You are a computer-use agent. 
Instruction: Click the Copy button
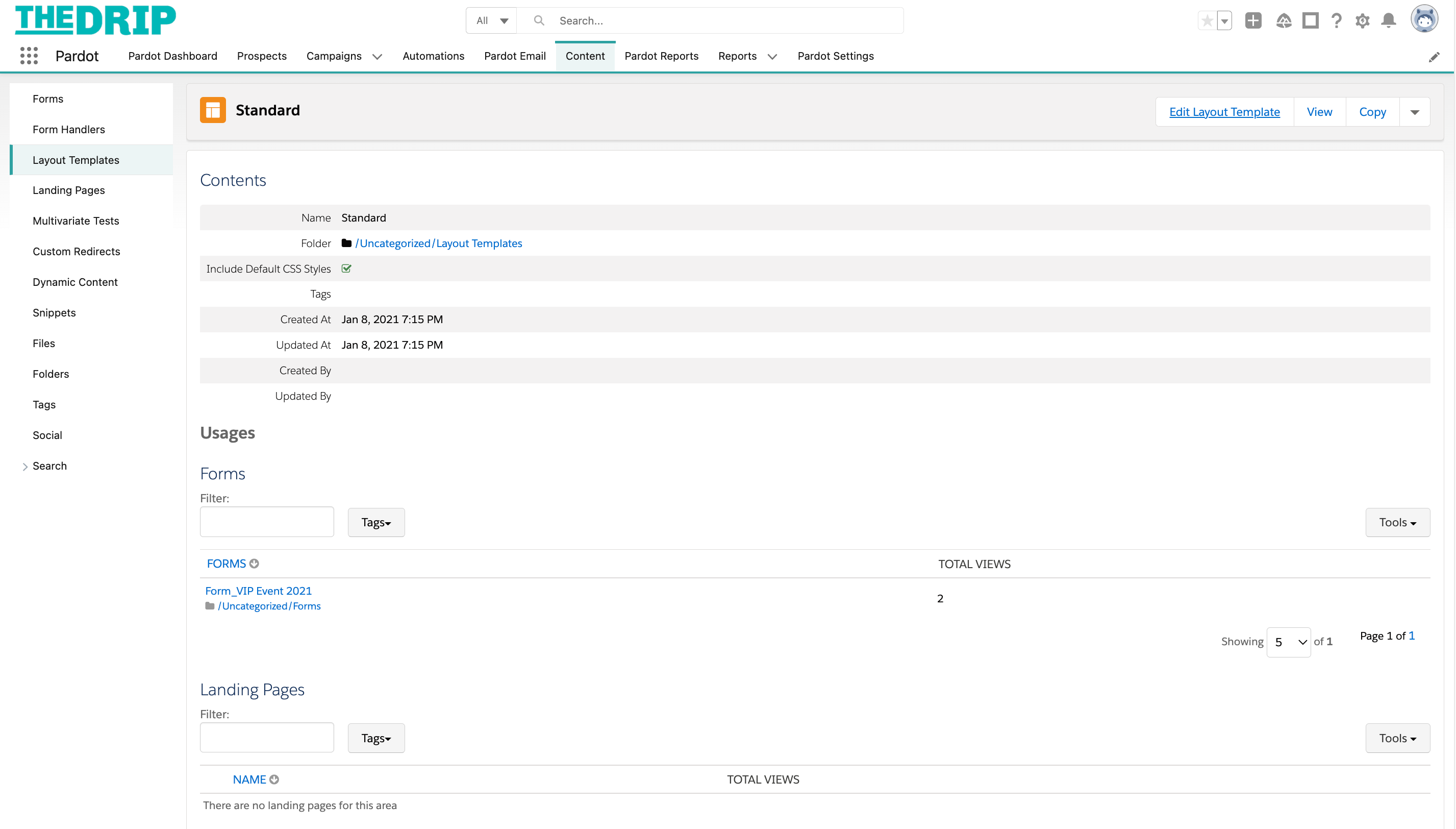[1372, 112]
